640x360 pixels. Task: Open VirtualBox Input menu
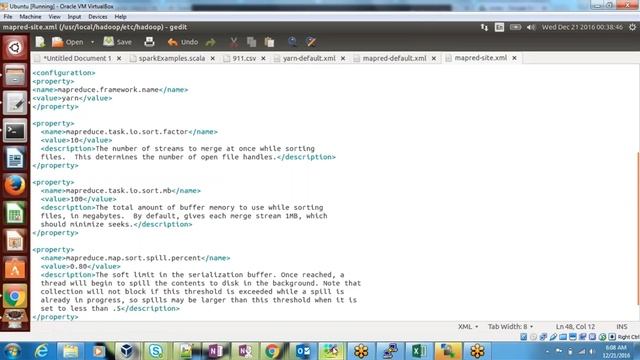(74, 17)
